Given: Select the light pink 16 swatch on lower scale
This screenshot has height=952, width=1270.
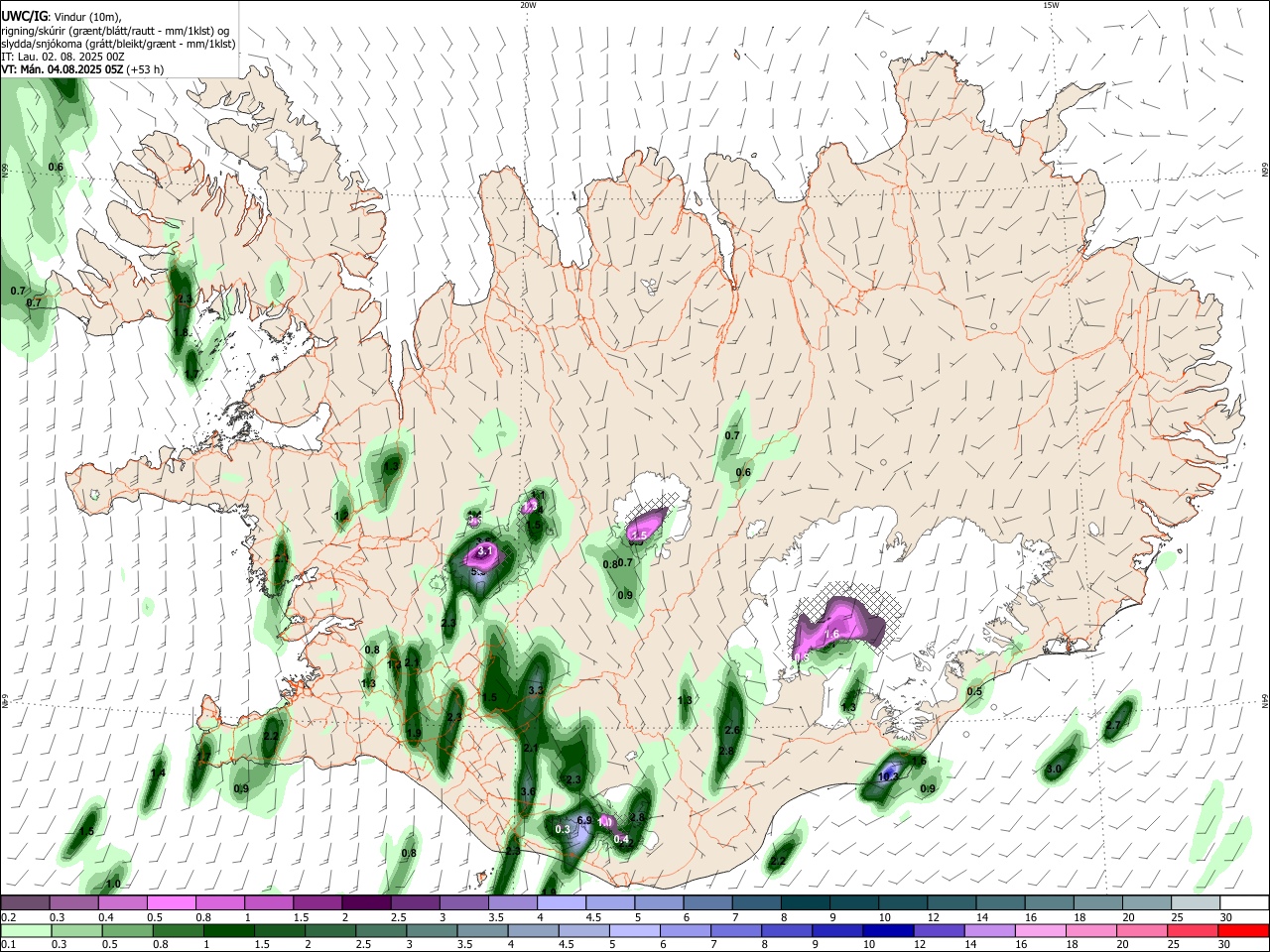Looking at the screenshot, I should [x=1041, y=930].
